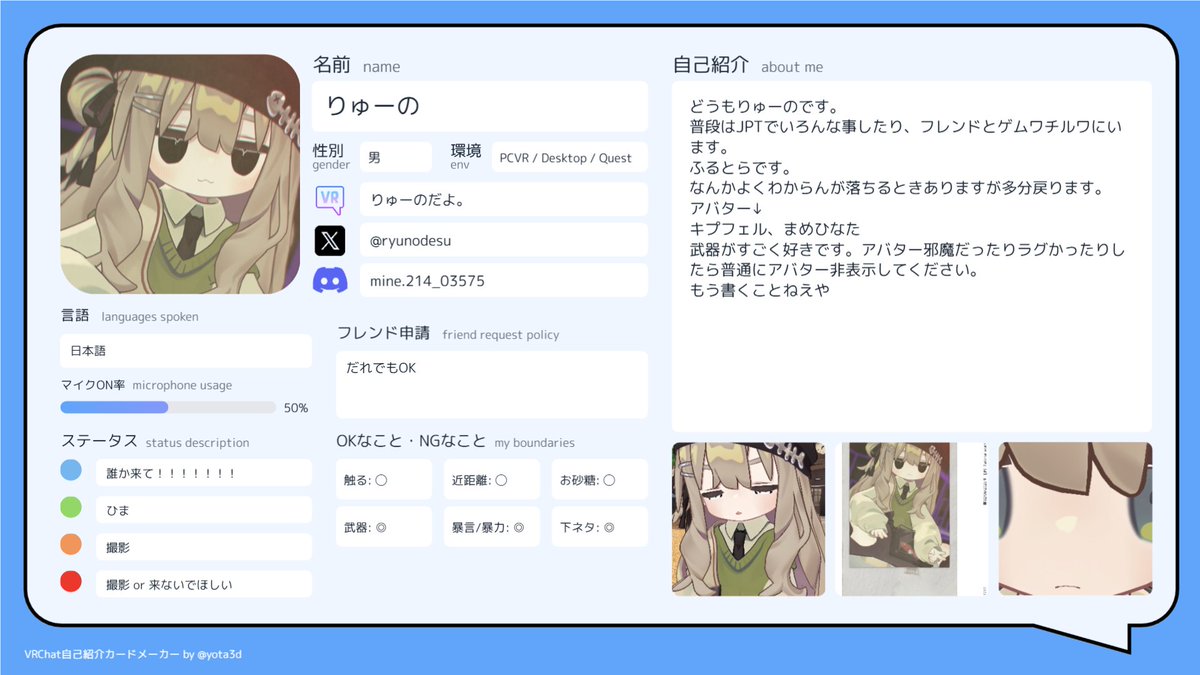Click the friend request field だれでもOK
This screenshot has width=1200, height=675.
click(492, 385)
